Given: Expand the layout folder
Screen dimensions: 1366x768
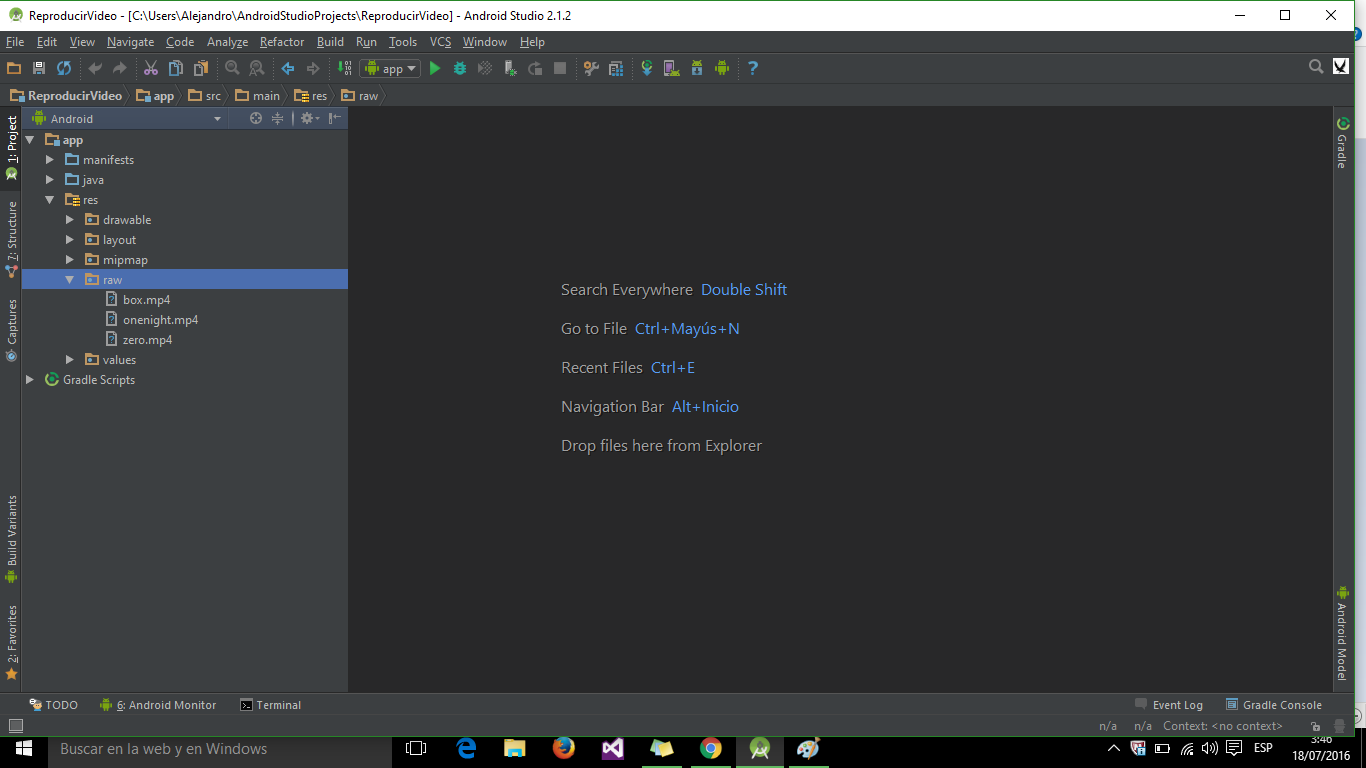Looking at the screenshot, I should point(70,240).
